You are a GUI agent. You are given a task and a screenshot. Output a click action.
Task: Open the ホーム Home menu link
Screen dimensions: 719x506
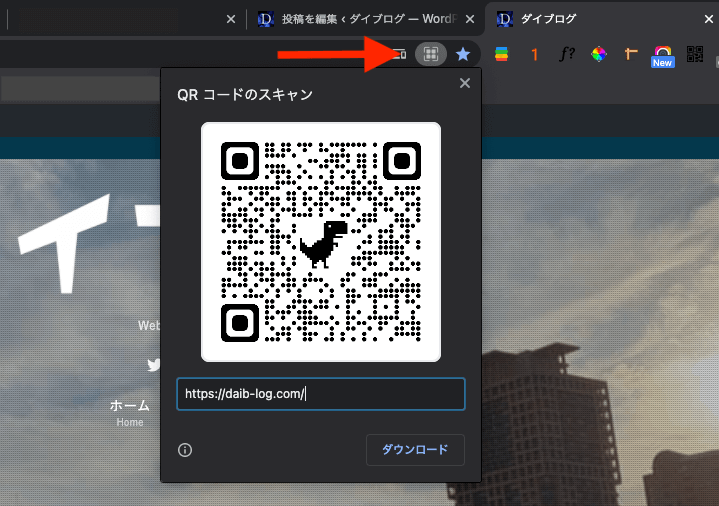[130, 413]
